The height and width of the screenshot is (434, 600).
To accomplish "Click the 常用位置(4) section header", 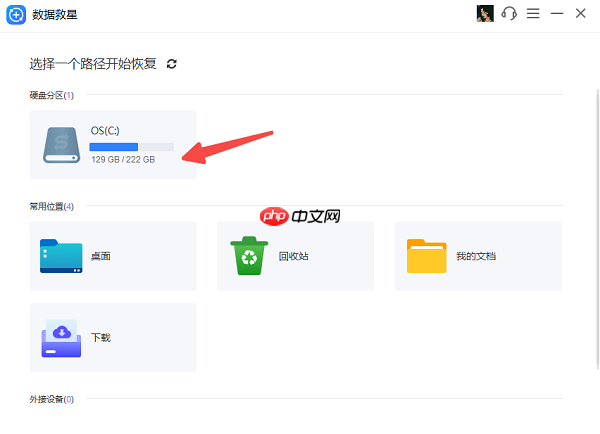I will 51,206.
